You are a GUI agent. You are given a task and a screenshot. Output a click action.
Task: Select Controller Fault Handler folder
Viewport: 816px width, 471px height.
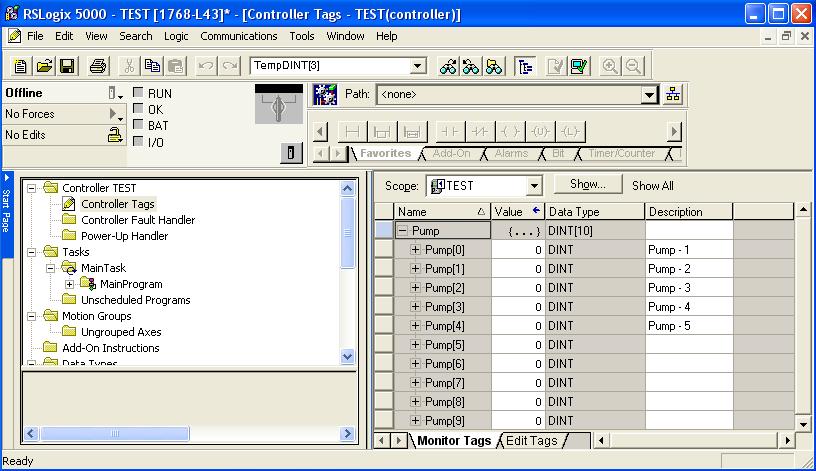[x=138, y=220]
